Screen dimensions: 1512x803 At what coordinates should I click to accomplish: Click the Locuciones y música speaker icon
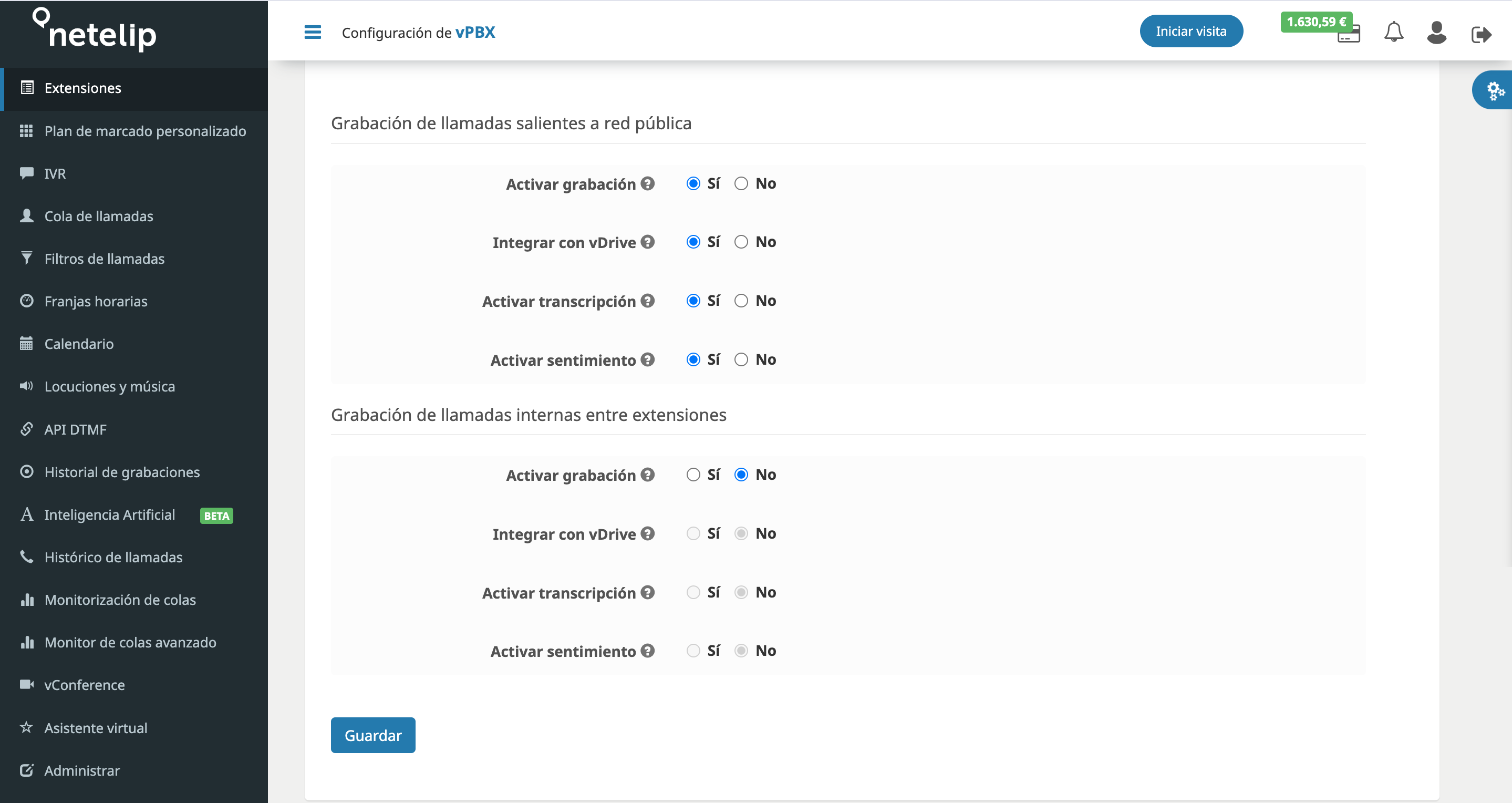pos(26,386)
